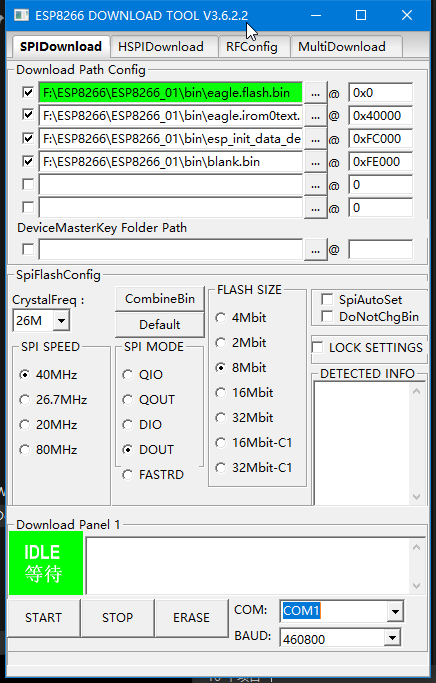Uncheck the esp_init_data file checkbox
Viewport: 436px width, 683px height.
28,139
